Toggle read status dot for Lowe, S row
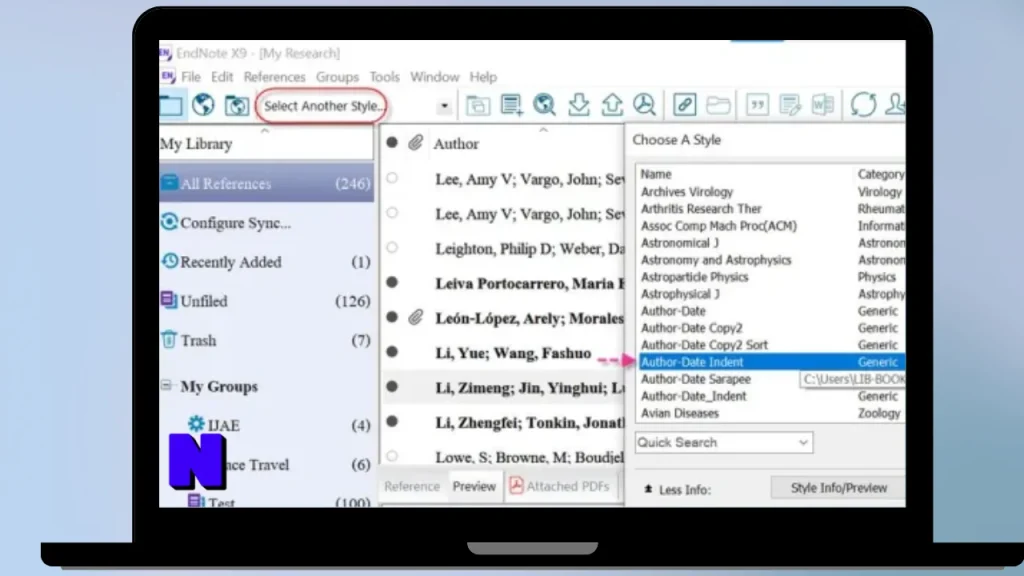1024x576 pixels. coord(392,456)
